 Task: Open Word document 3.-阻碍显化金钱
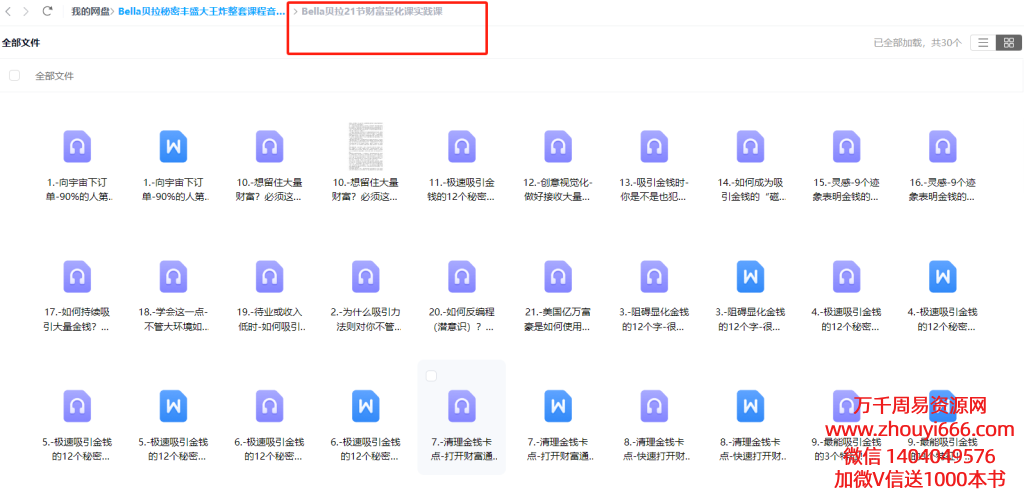(x=749, y=276)
